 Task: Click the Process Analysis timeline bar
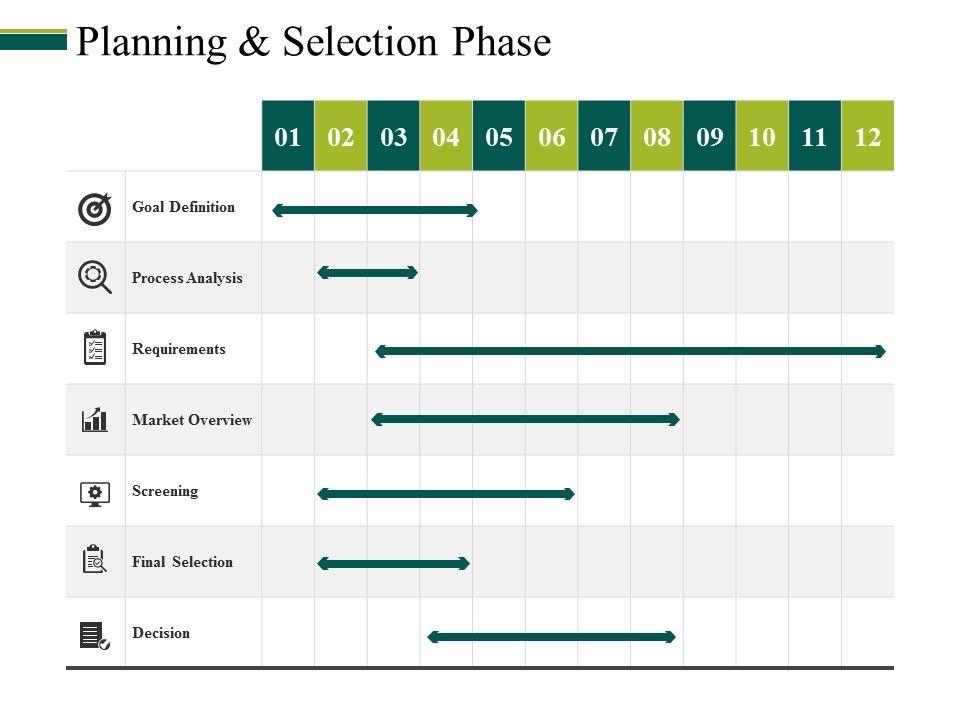(x=367, y=272)
